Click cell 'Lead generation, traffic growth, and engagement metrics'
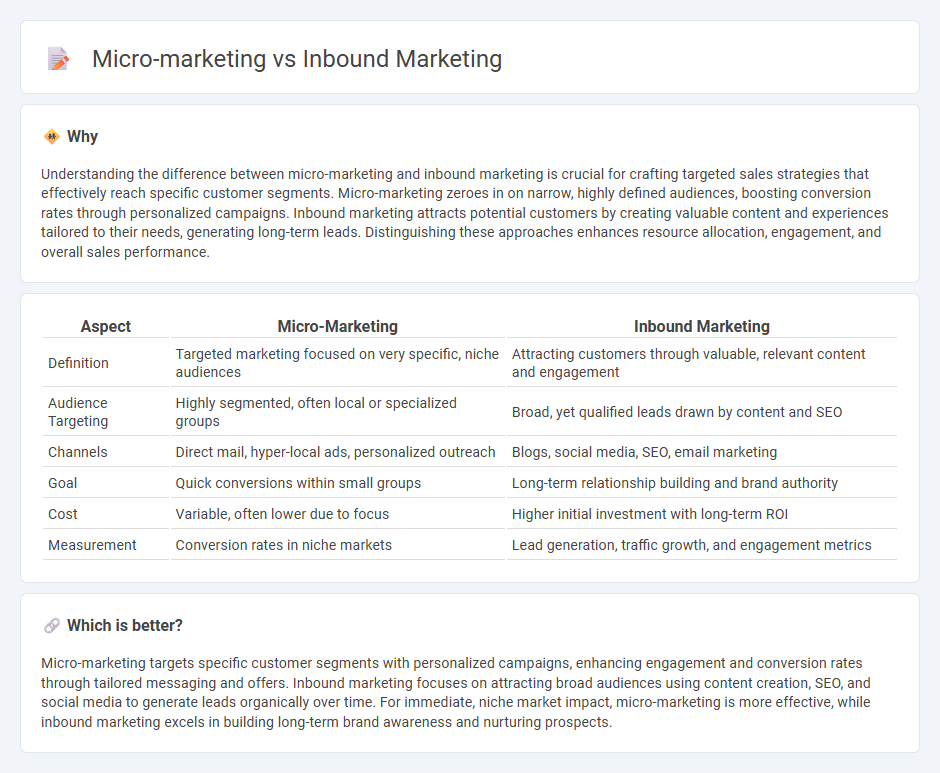The image size is (940, 773). tap(702, 545)
